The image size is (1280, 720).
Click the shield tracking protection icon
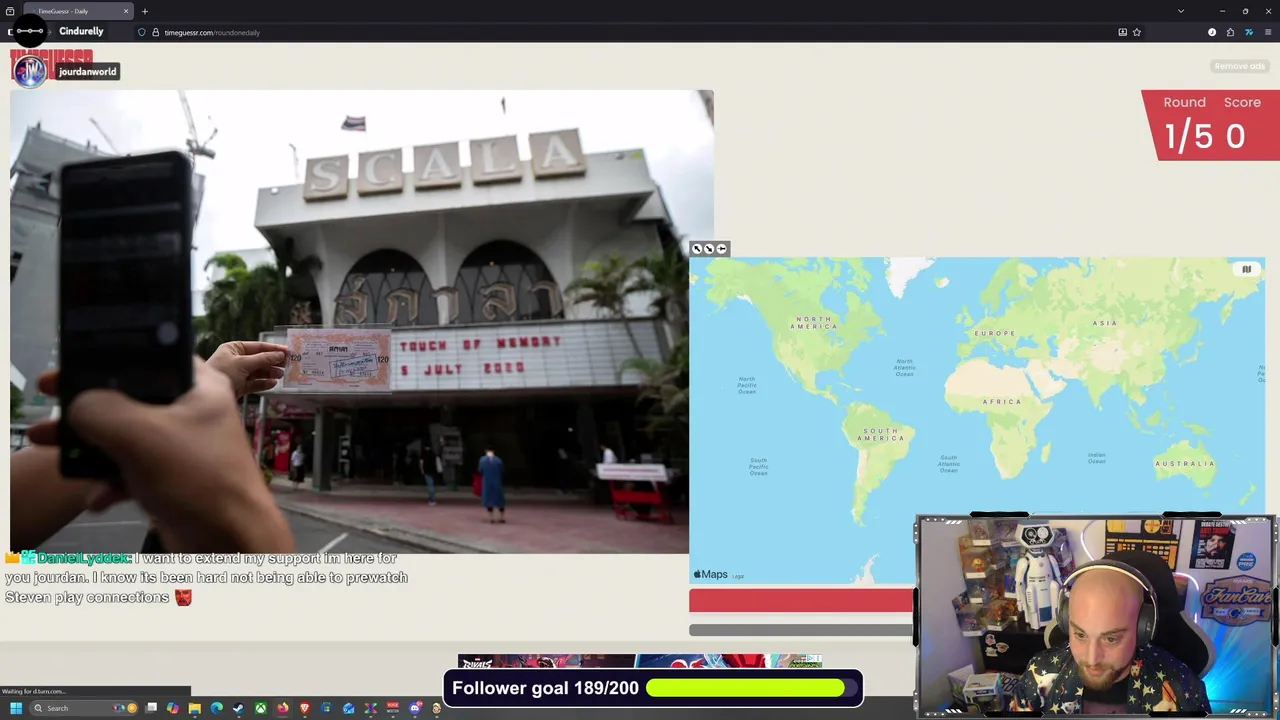tap(141, 32)
